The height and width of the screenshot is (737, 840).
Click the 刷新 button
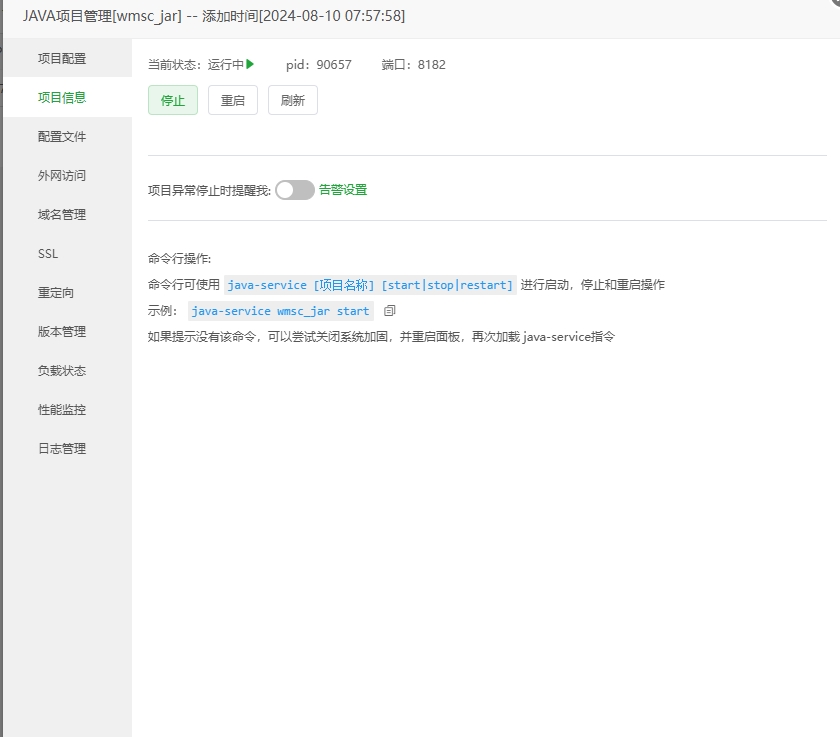pyautogui.click(x=293, y=100)
